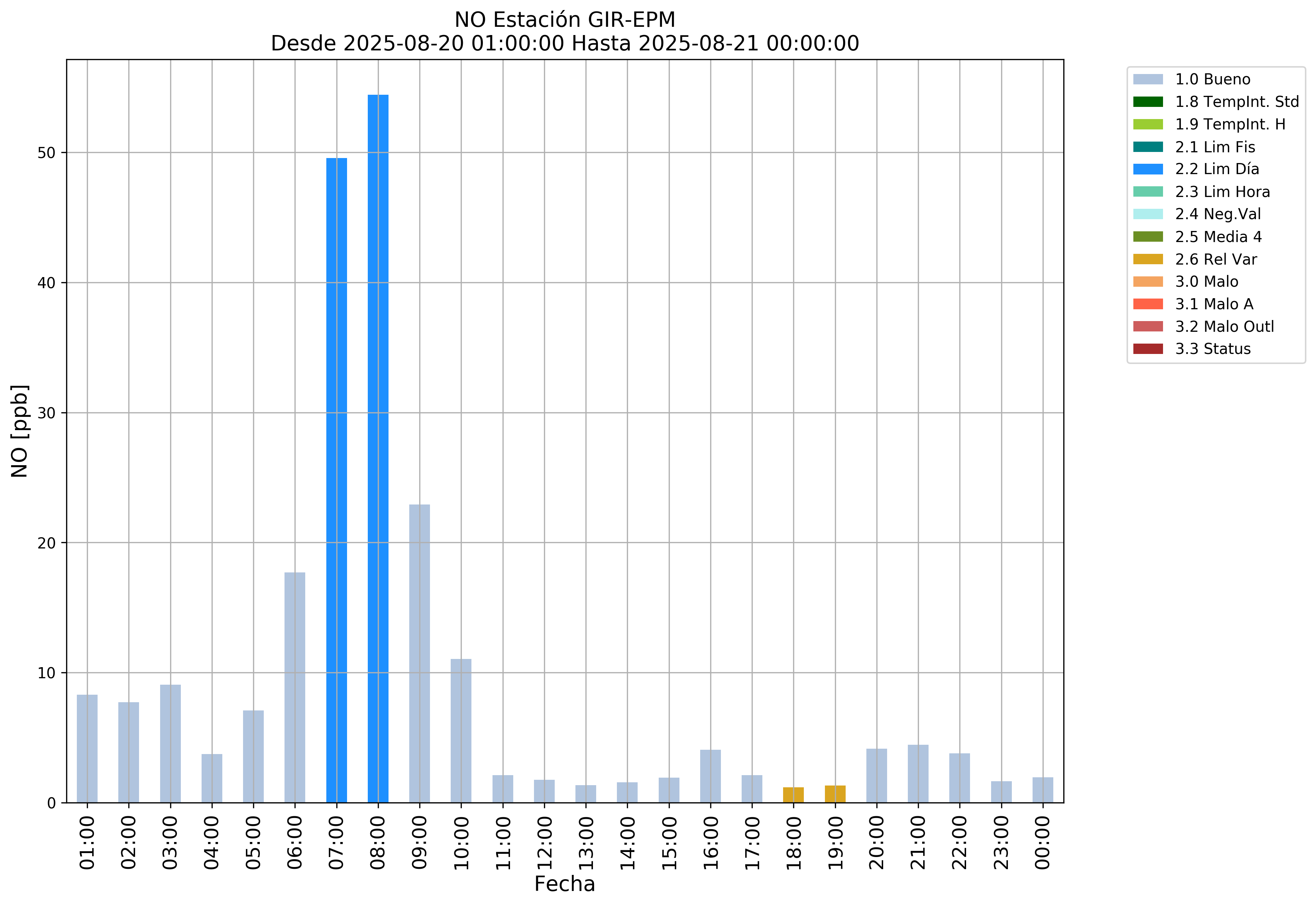Screen dimensions: 1316x906
Task: Click the 2.6 Rel Var legend swatch
Action: [x=1147, y=260]
